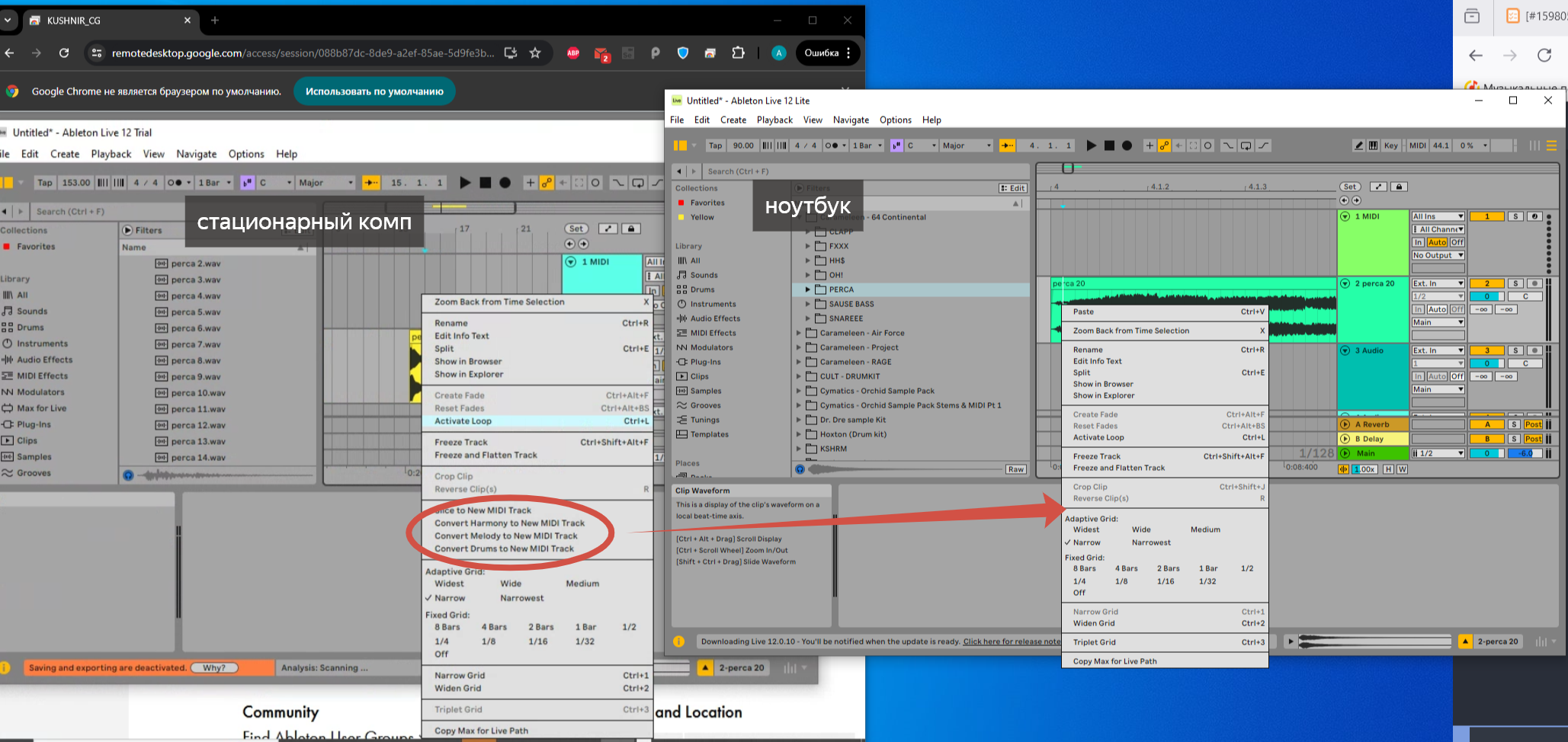Viewport: 1568px width, 742px height.
Task: Choose Freeze and Flatten Track in Lite context menu
Action: [1165, 468]
